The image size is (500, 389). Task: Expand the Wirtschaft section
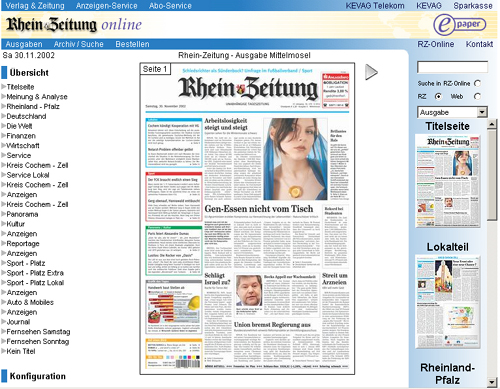(23, 146)
